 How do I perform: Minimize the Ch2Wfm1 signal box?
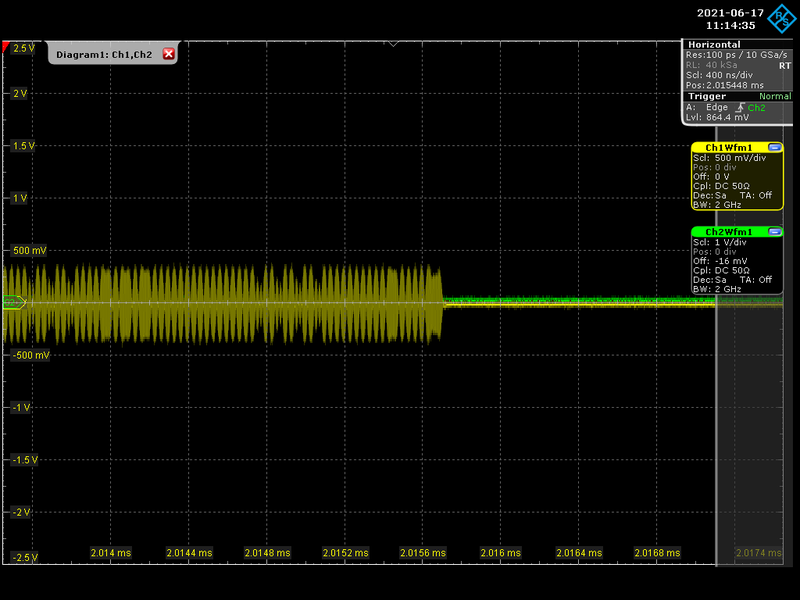774,232
